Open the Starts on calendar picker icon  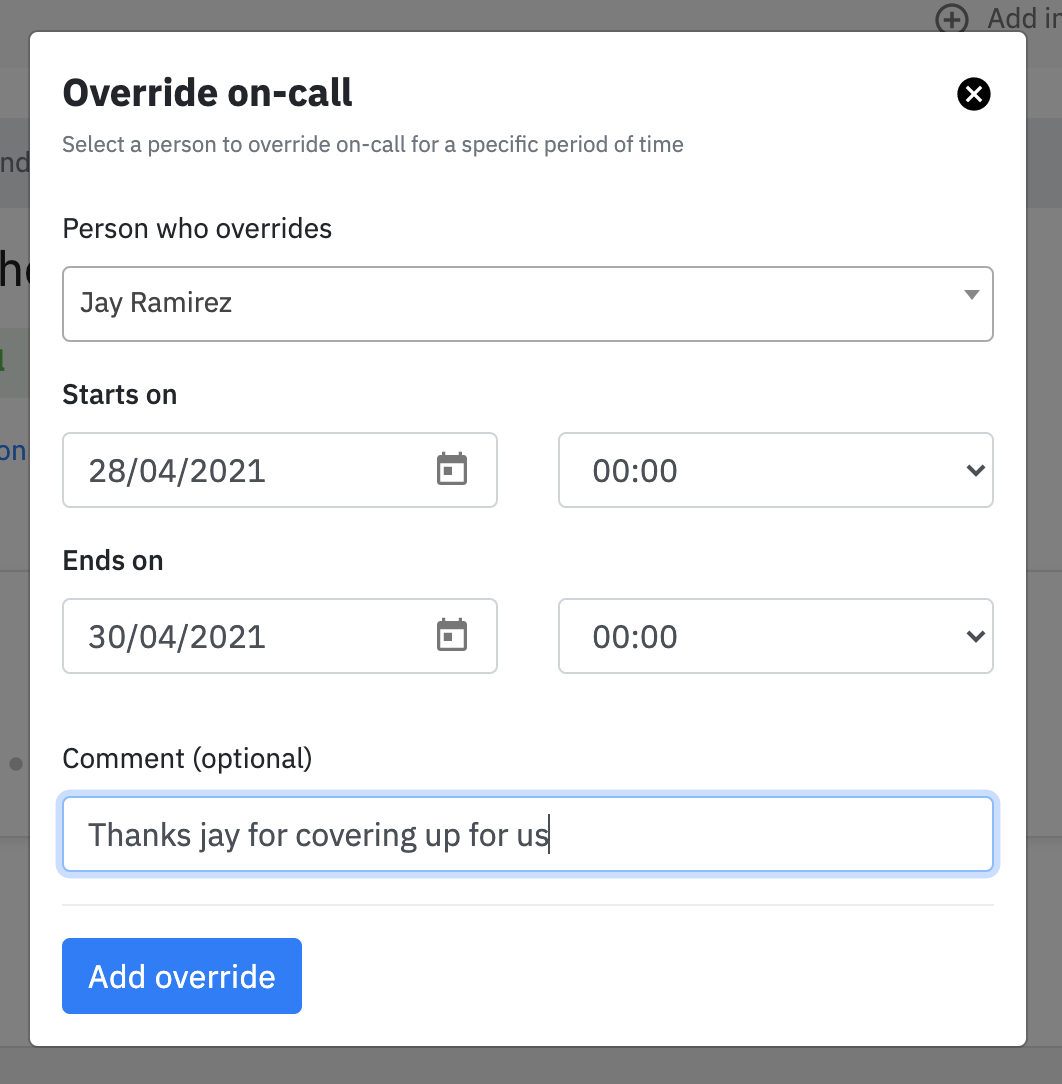point(452,469)
